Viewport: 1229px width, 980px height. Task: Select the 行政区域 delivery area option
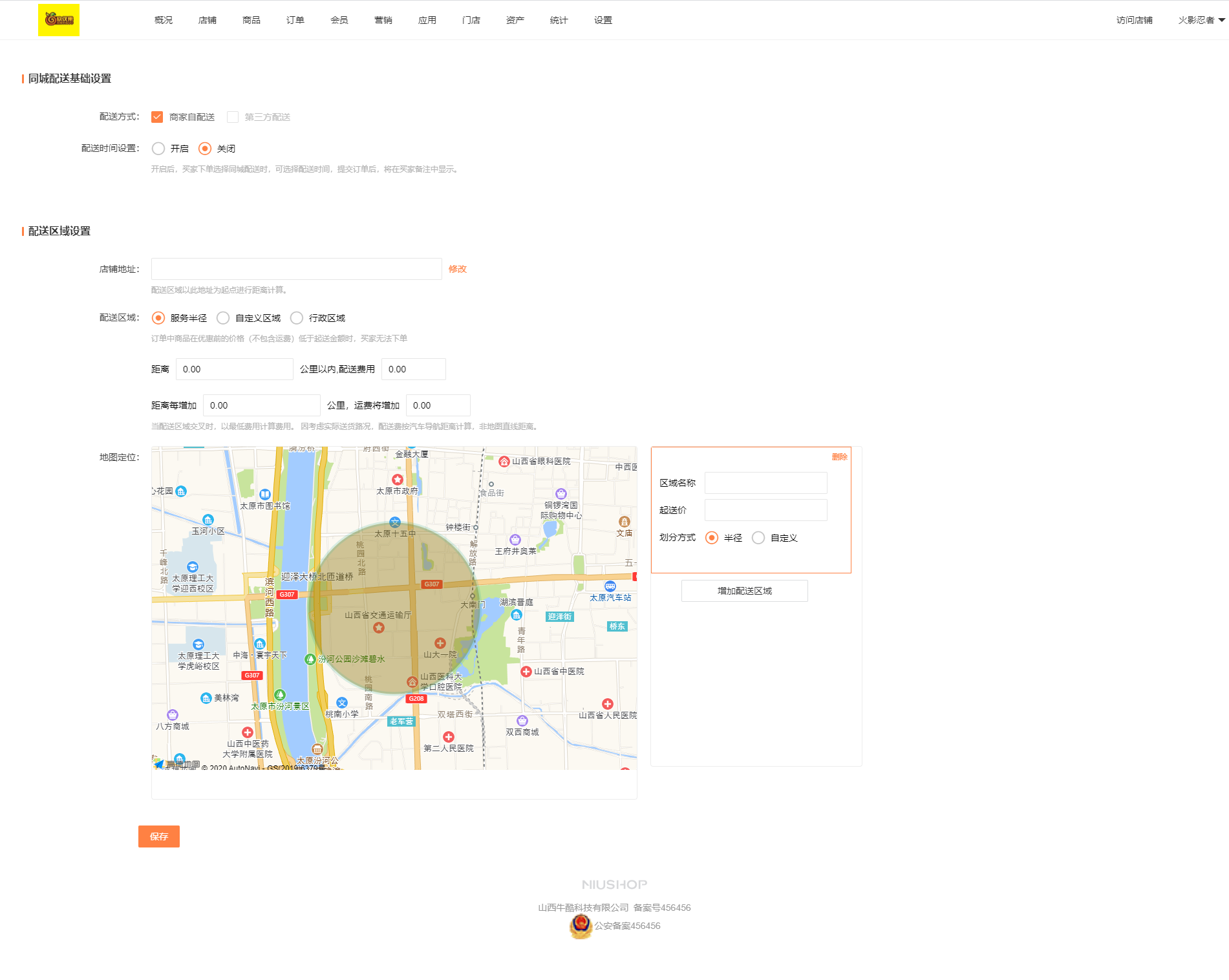(x=297, y=318)
